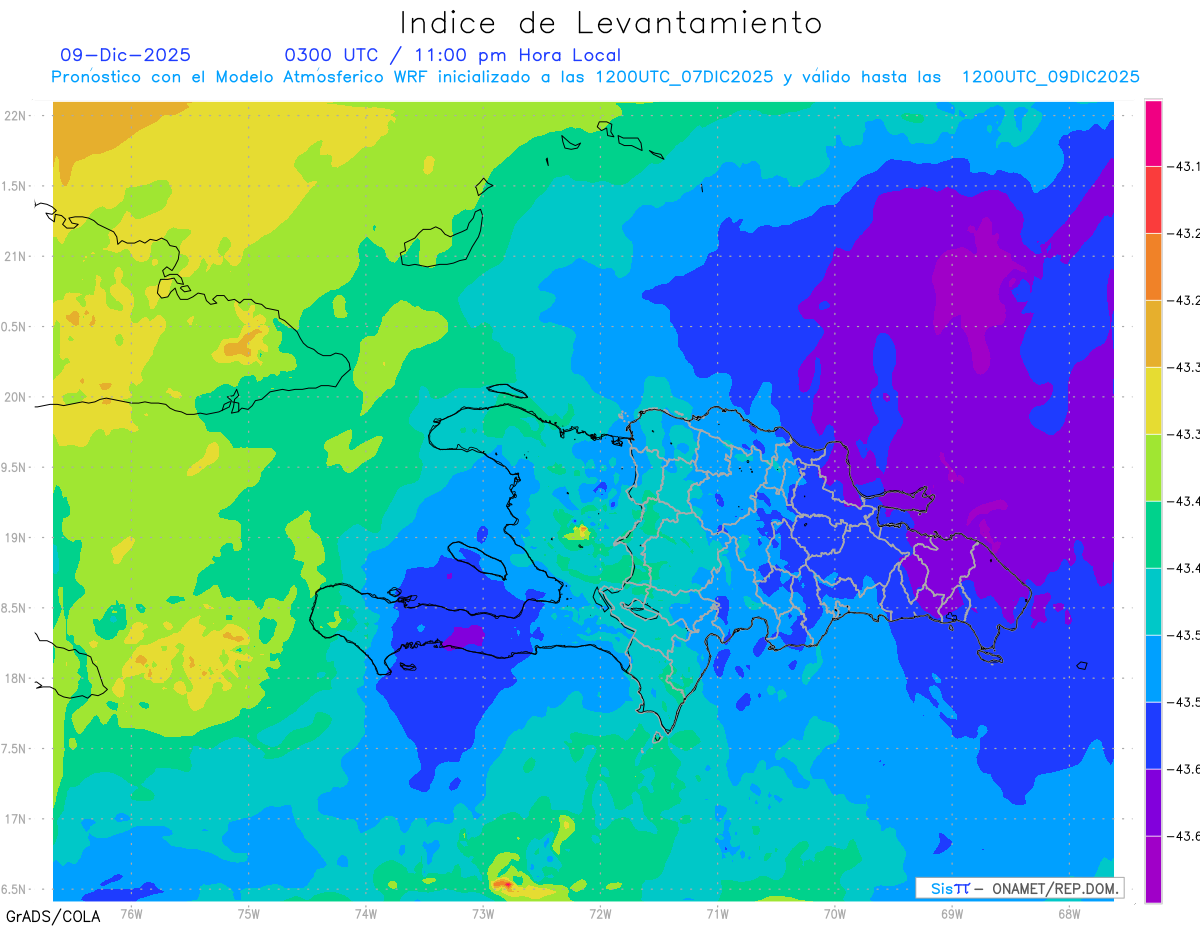1200x927 pixels.
Task: Click the 6.5N latitude label
Action: tap(16, 890)
